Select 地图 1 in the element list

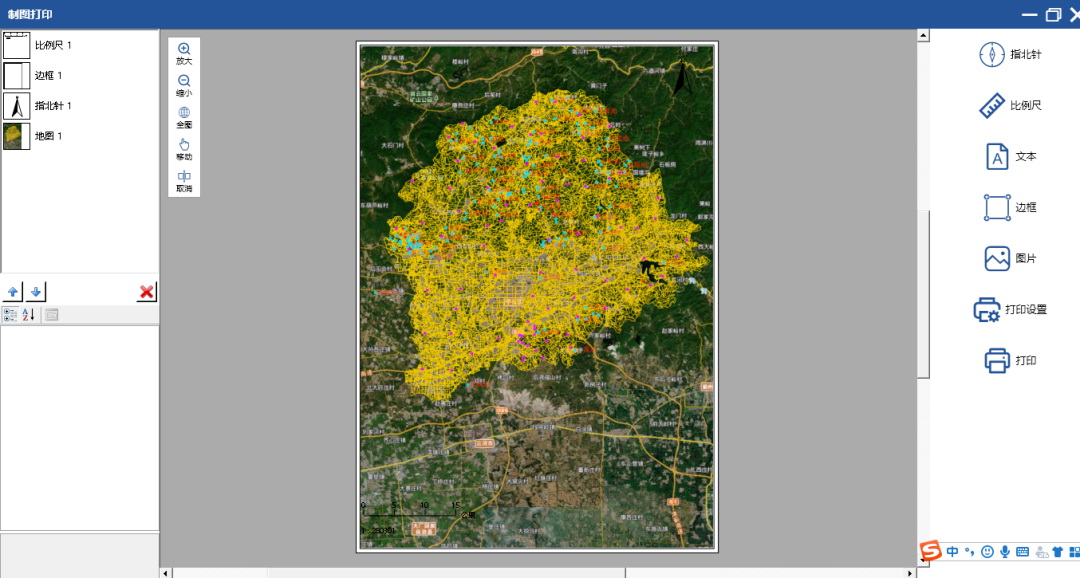48,136
